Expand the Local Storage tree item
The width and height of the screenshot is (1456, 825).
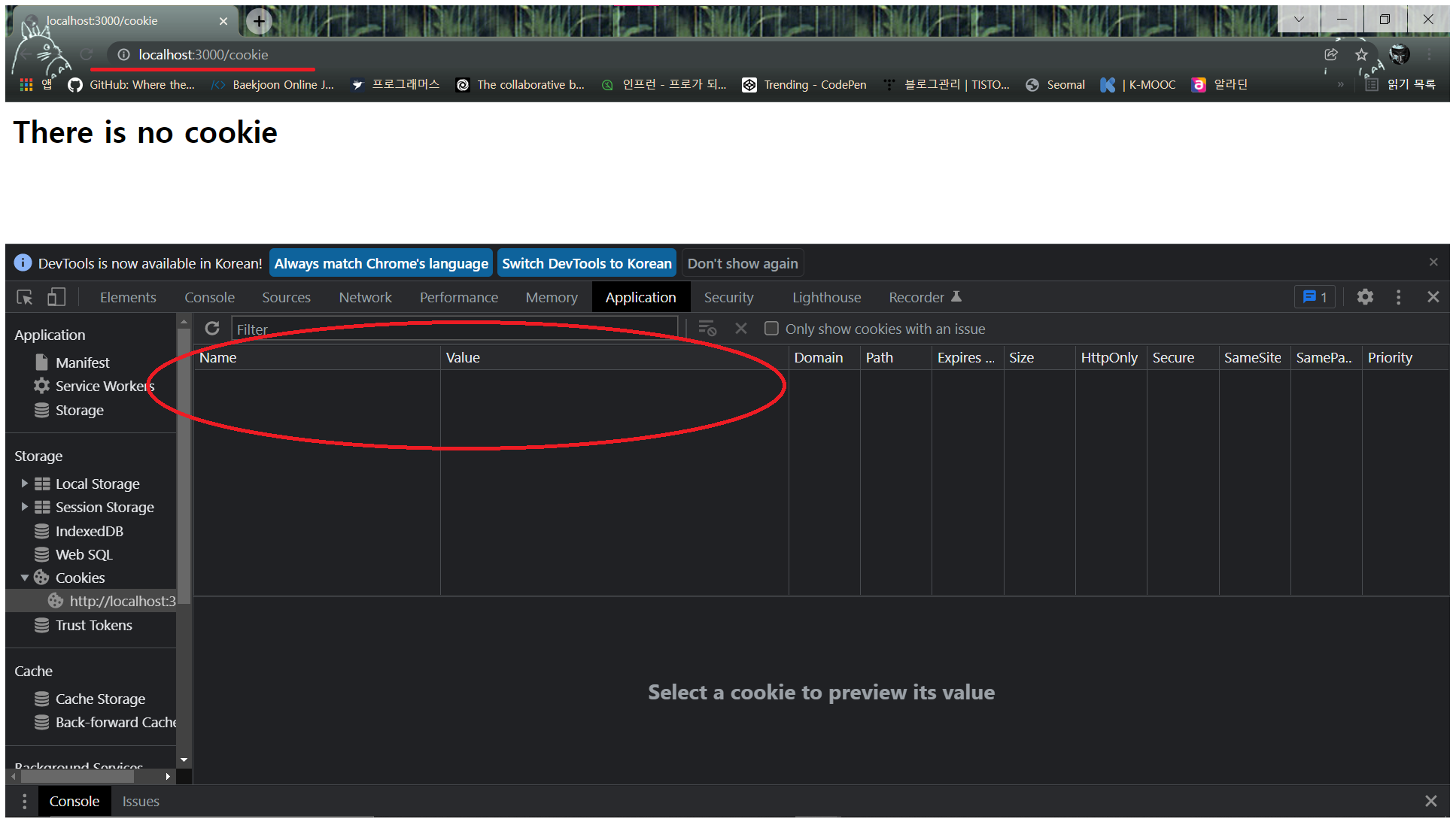[24, 484]
